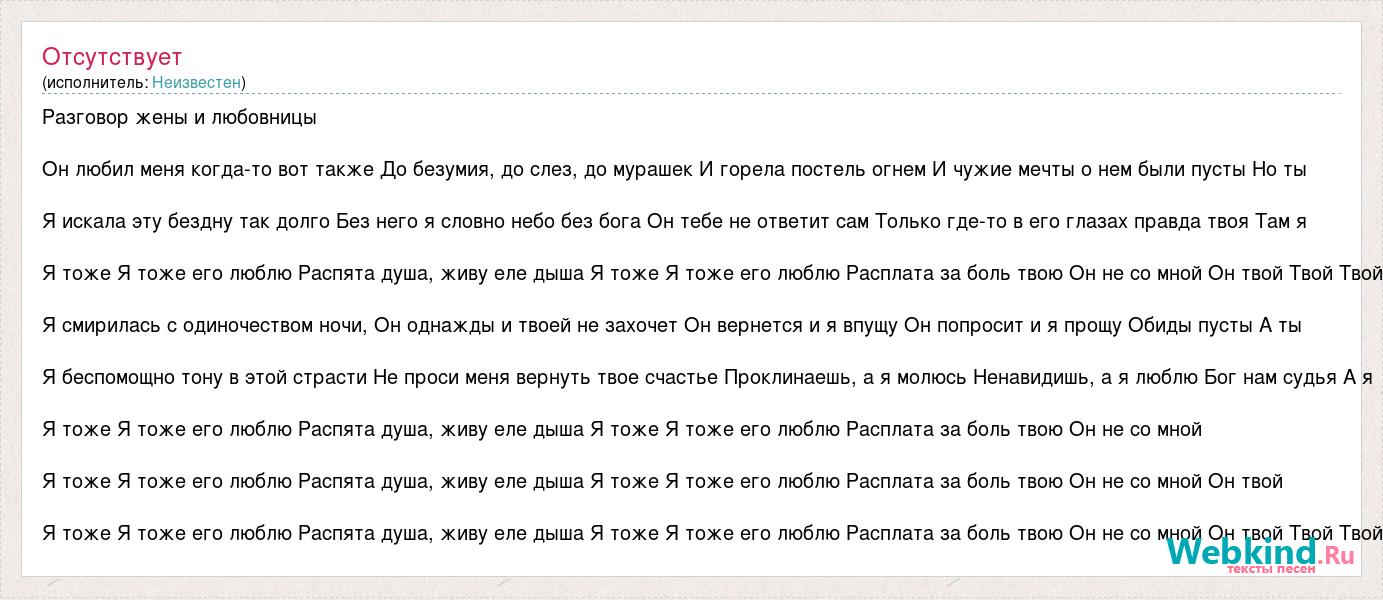Viewport: 1383px width, 600px height.
Task: Click the line starting Я смирилась с одиночеством
Action: pos(672,326)
